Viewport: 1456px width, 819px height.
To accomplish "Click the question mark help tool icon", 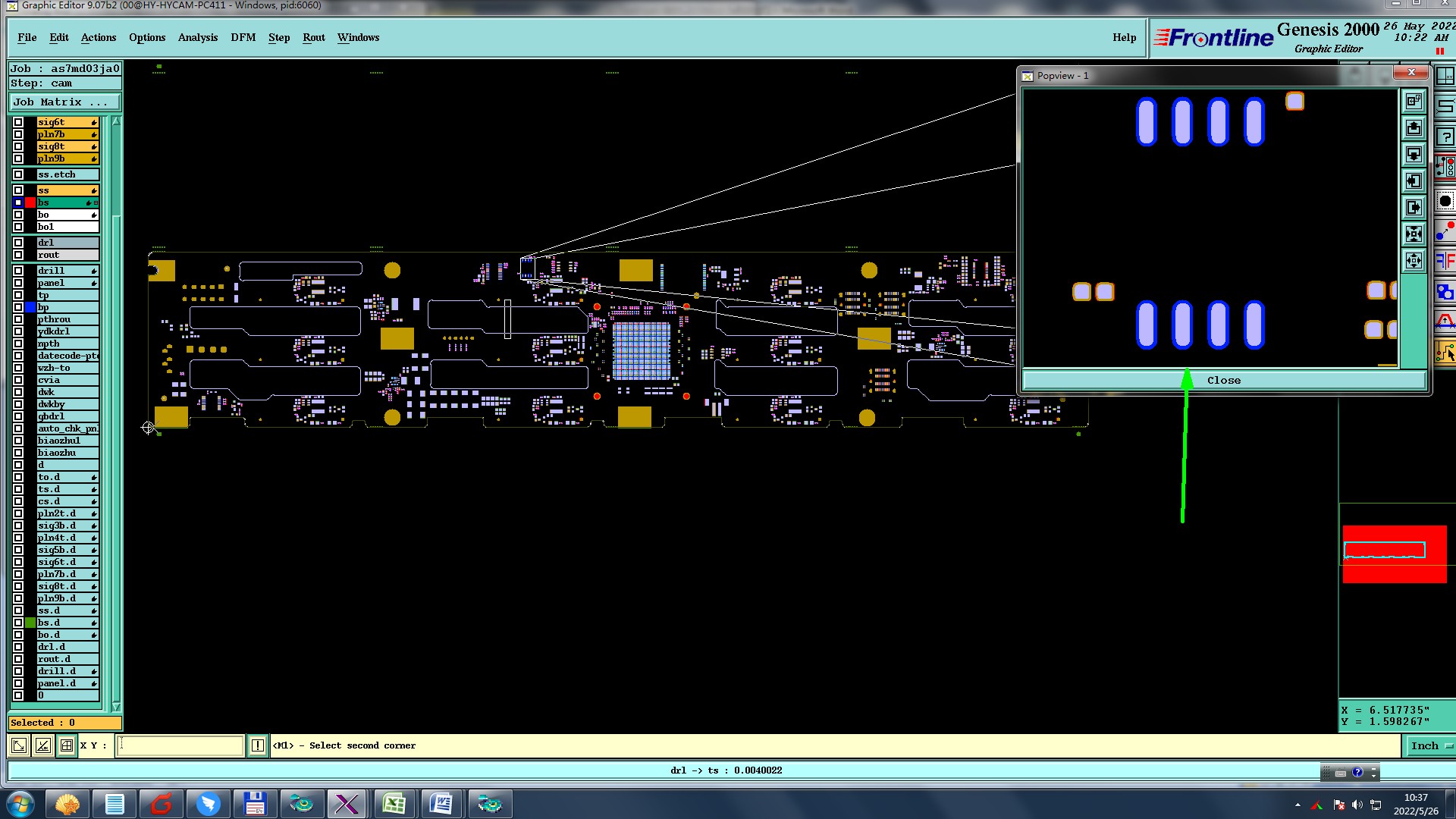I will [x=1445, y=137].
